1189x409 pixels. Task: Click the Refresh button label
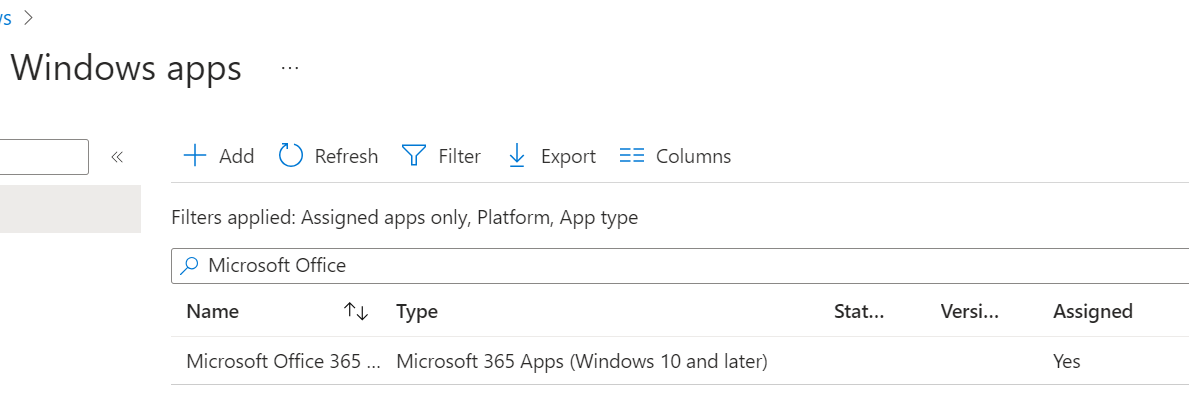pyautogui.click(x=347, y=156)
